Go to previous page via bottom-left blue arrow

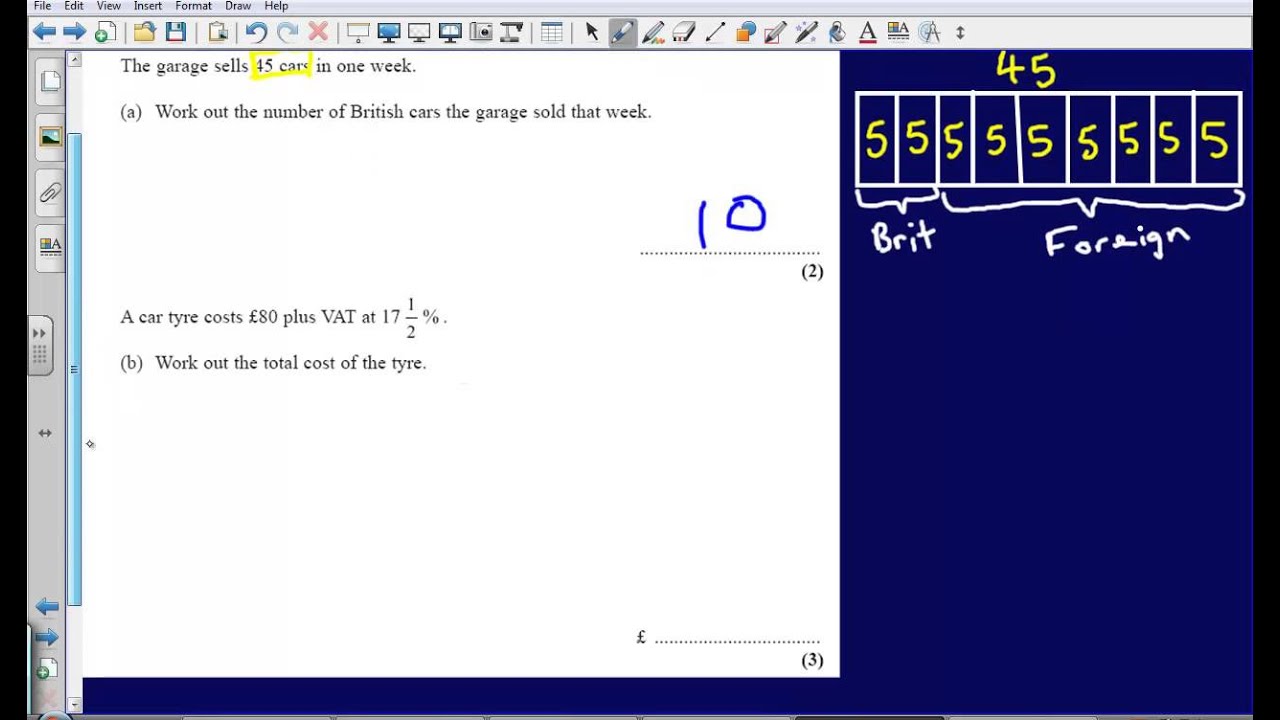pos(46,606)
